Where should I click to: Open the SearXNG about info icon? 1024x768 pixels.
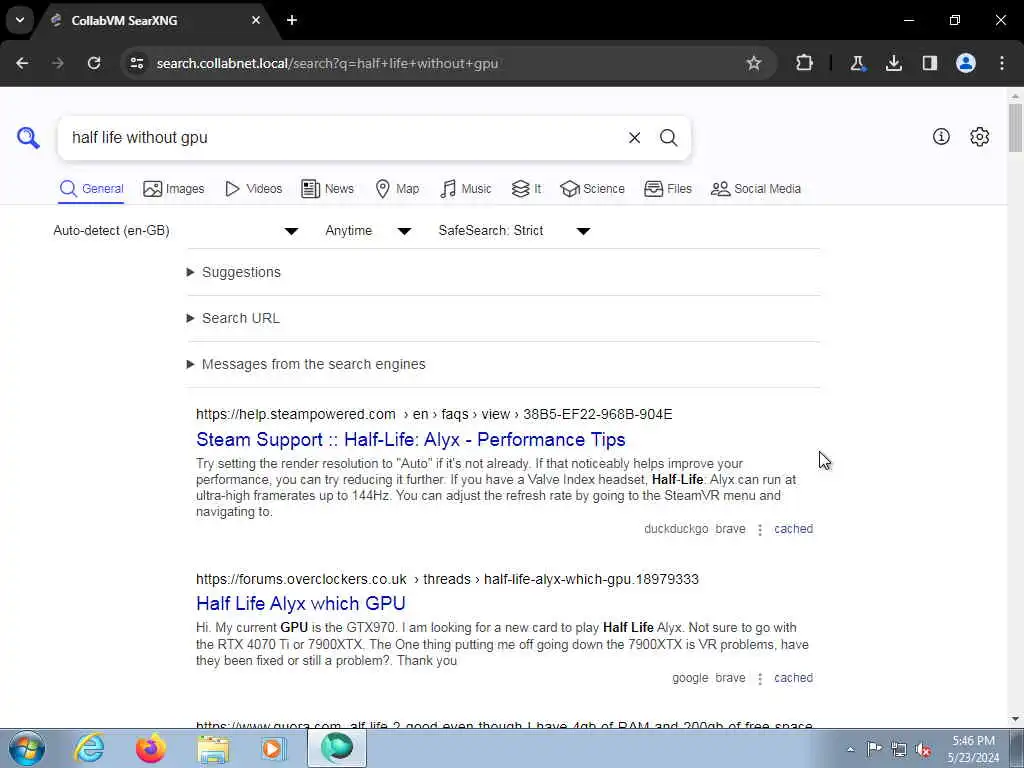941,136
